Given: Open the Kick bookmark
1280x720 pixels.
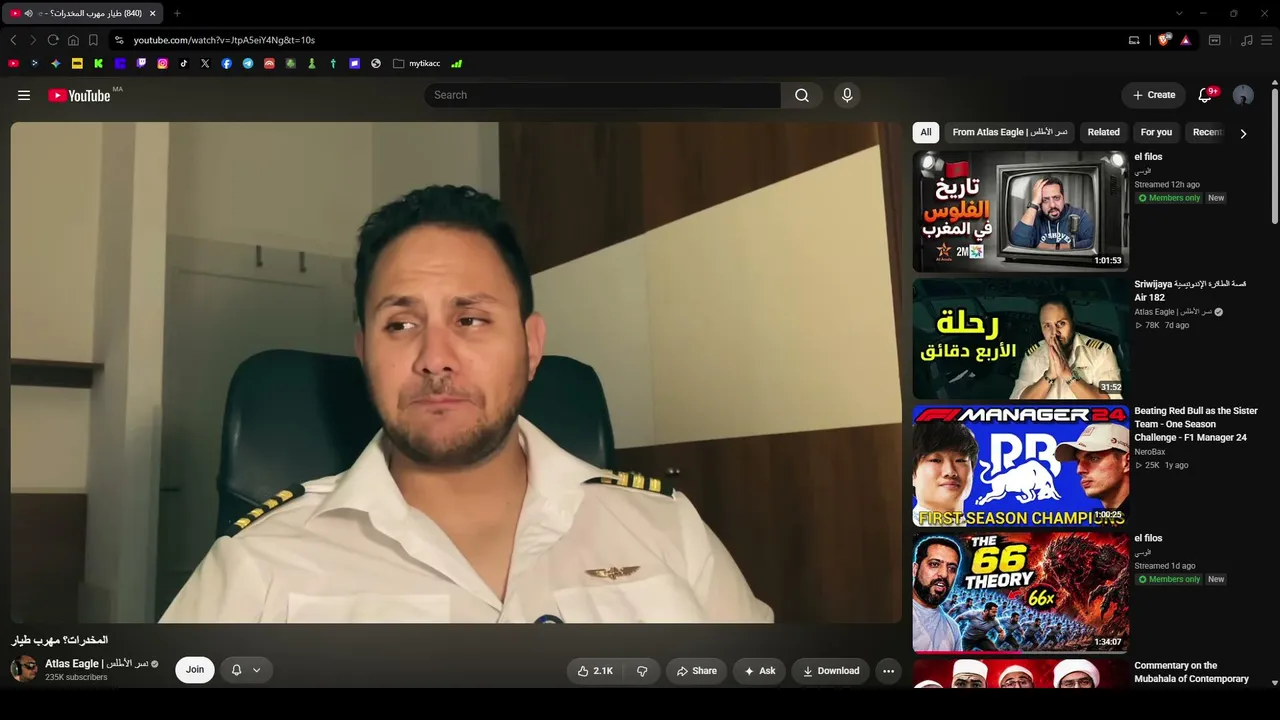Looking at the screenshot, I should (99, 63).
